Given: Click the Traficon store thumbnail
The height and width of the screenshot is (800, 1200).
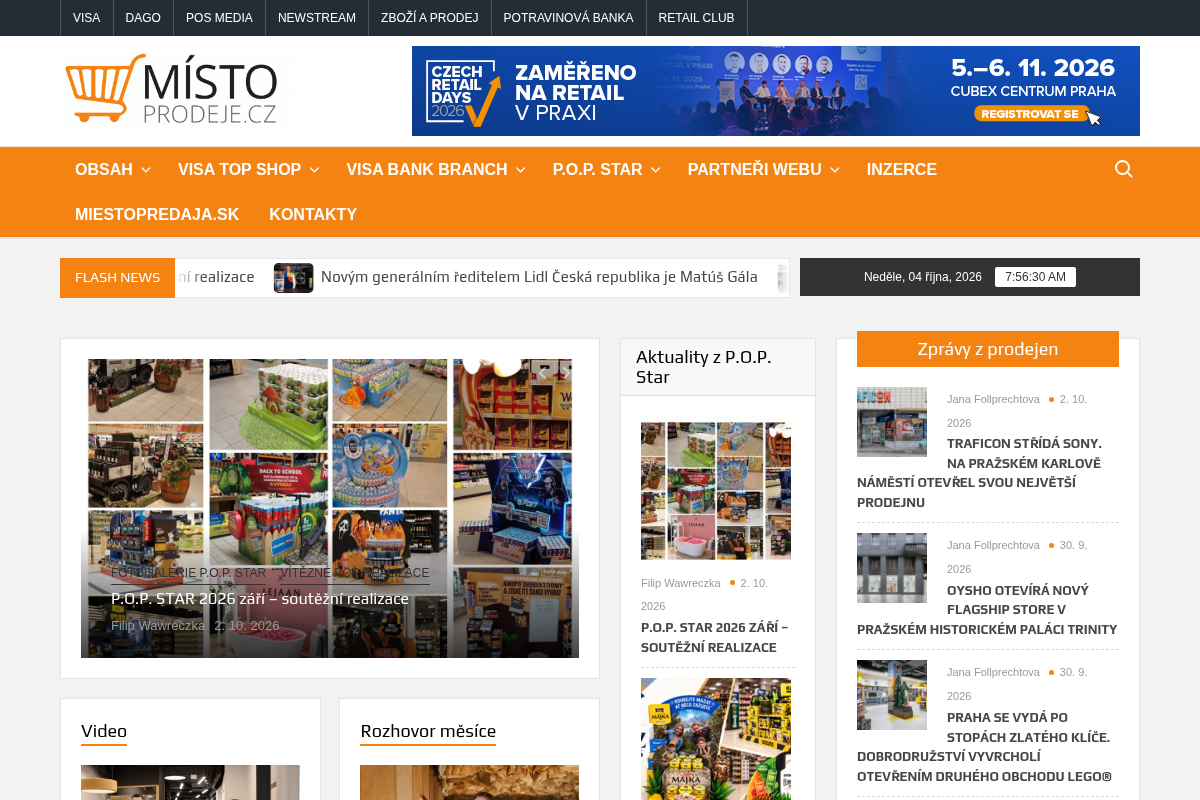Looking at the screenshot, I should [x=892, y=422].
